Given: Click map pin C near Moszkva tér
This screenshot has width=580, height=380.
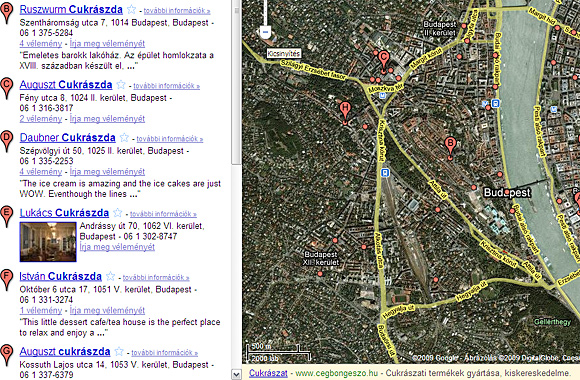Looking at the screenshot, I should tap(384, 61).
